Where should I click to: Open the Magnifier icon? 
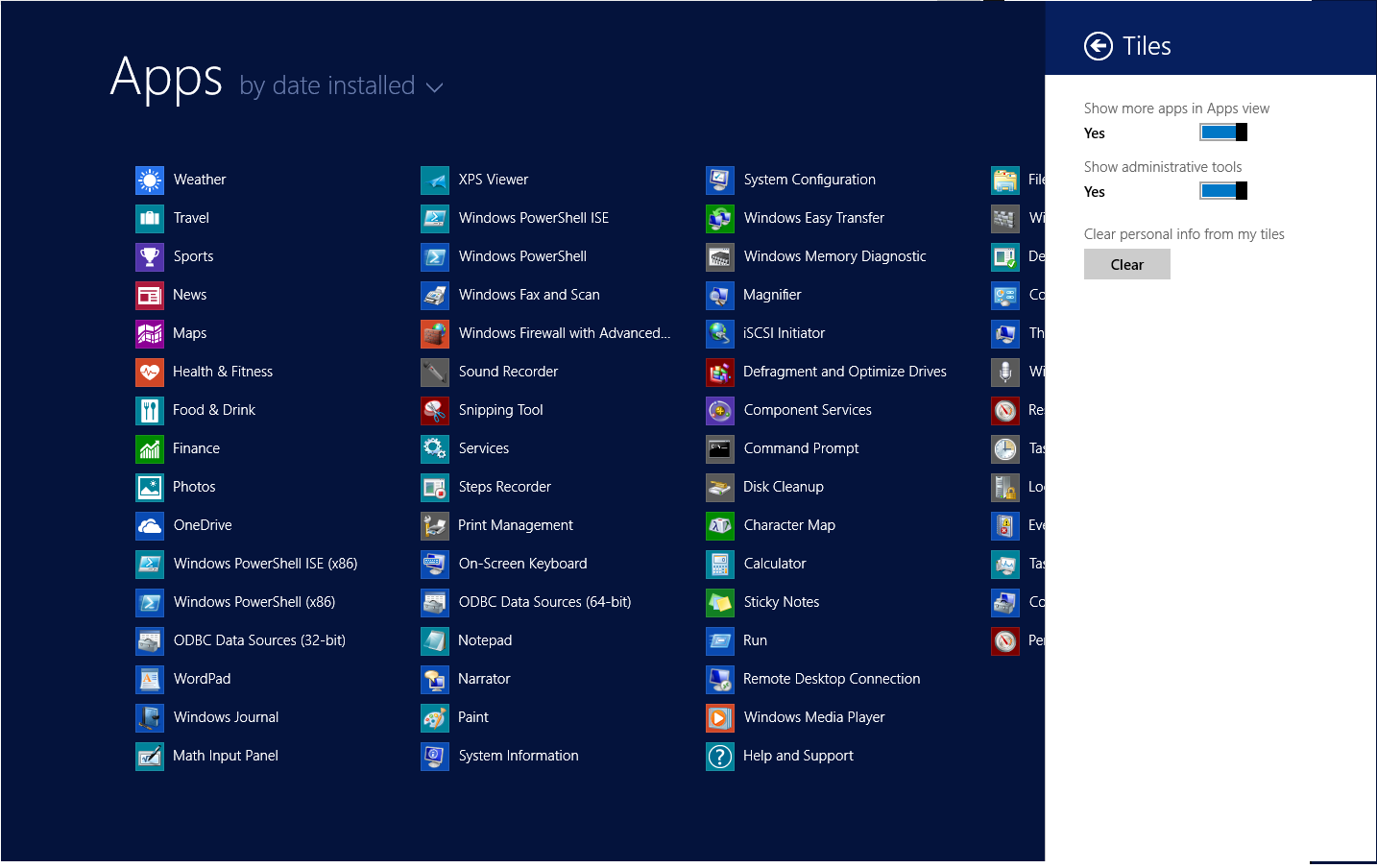click(x=720, y=295)
